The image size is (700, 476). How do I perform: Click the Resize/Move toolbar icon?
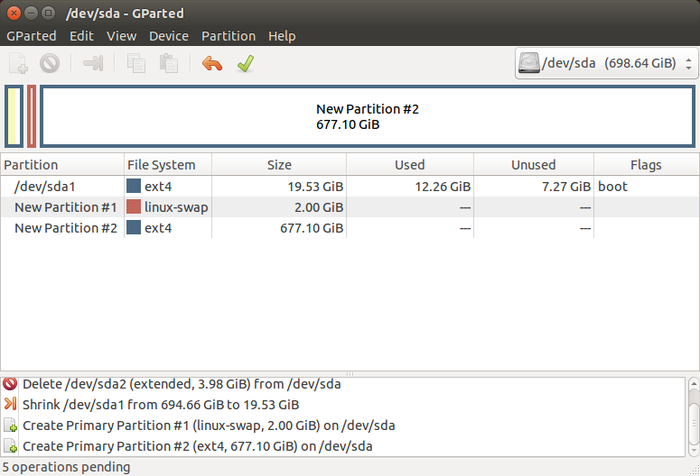tap(93, 64)
